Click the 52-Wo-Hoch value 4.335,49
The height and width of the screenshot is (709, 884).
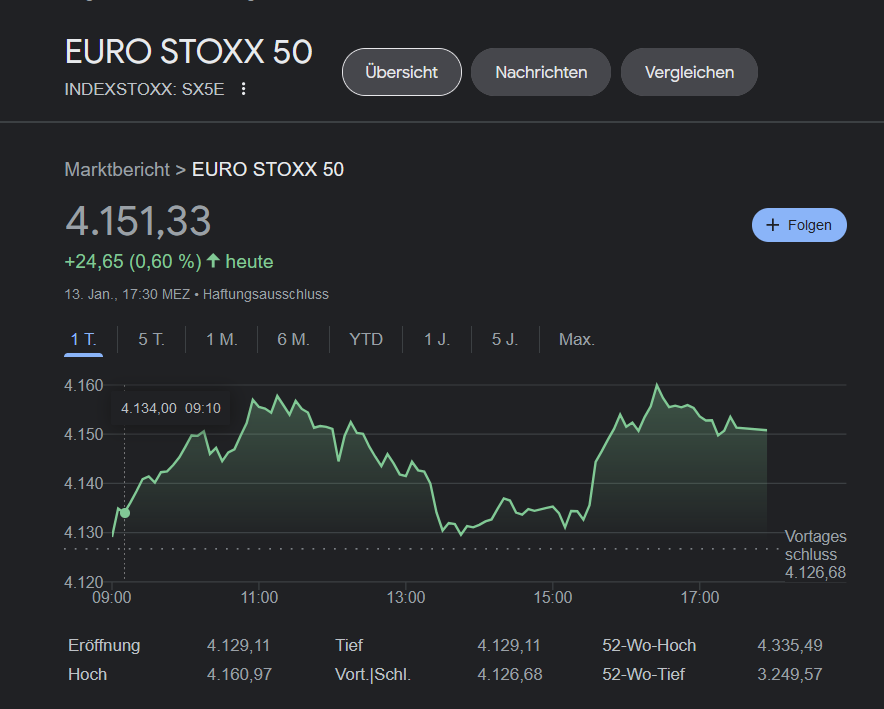[x=790, y=645]
